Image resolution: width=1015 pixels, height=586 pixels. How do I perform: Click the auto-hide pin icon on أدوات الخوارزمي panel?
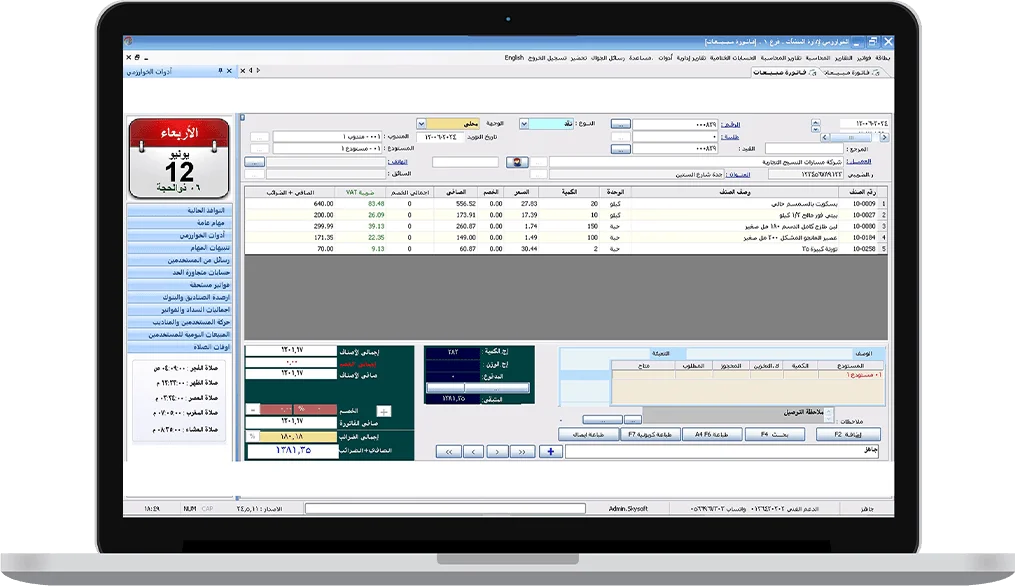(221, 71)
